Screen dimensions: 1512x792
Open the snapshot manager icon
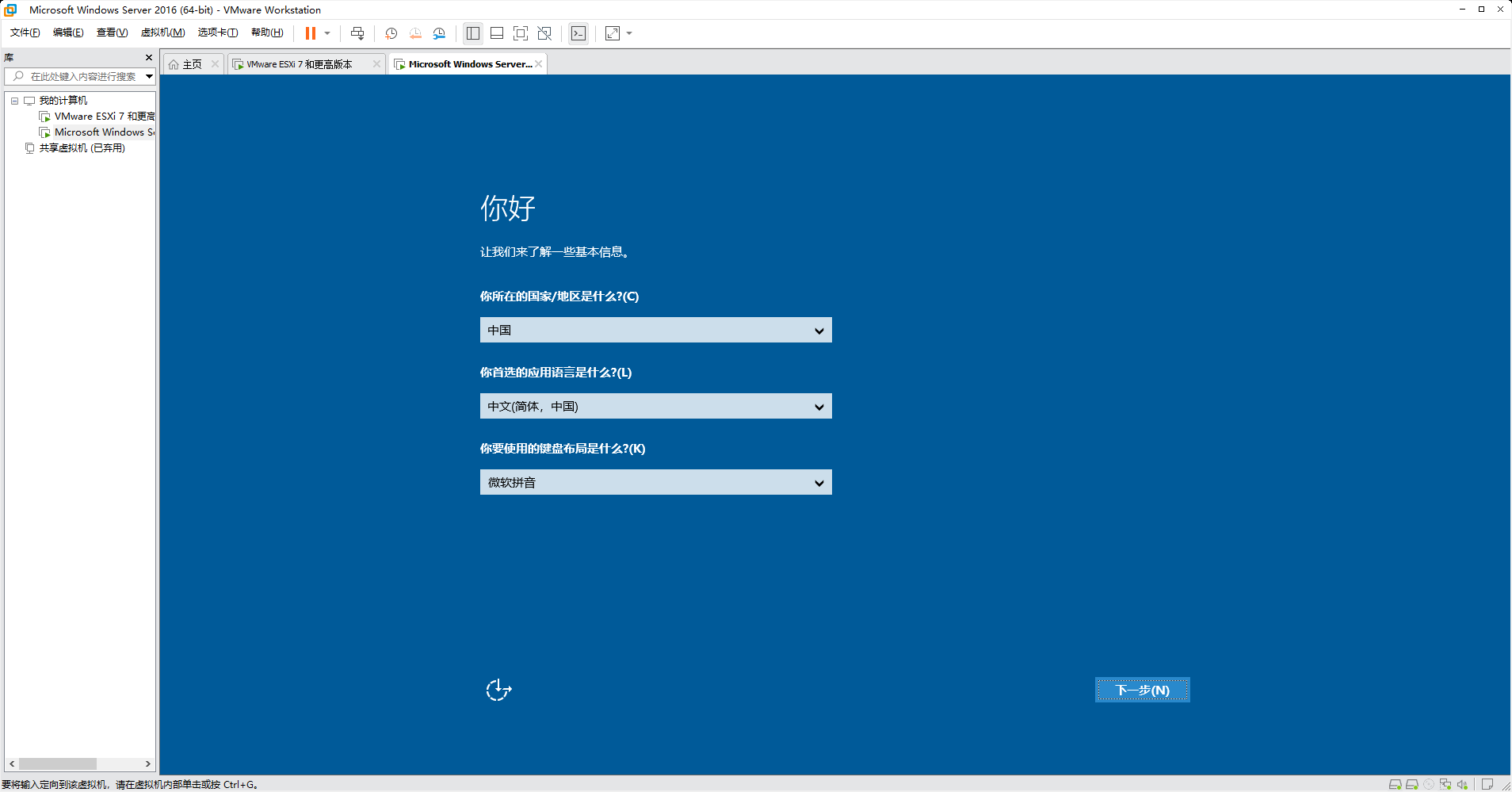tap(439, 33)
